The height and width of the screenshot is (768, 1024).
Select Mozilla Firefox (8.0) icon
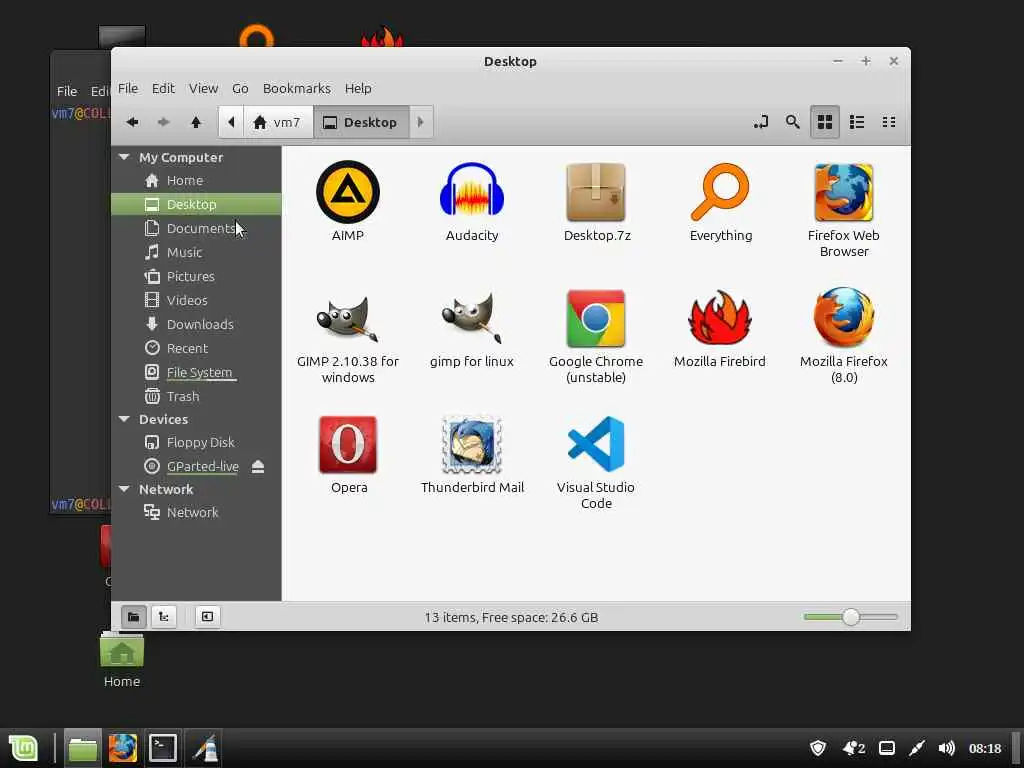pos(844,317)
